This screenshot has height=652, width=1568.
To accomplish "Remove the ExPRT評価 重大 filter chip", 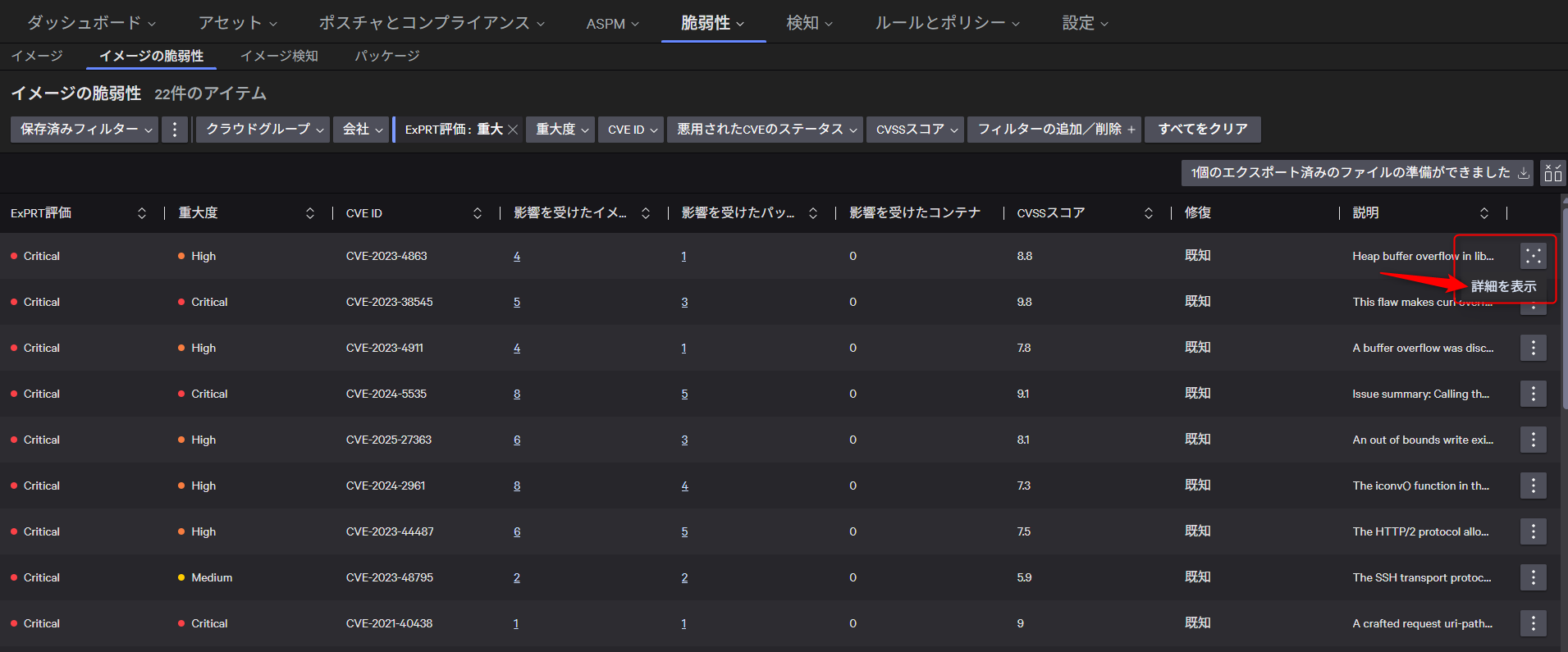I will click(513, 130).
